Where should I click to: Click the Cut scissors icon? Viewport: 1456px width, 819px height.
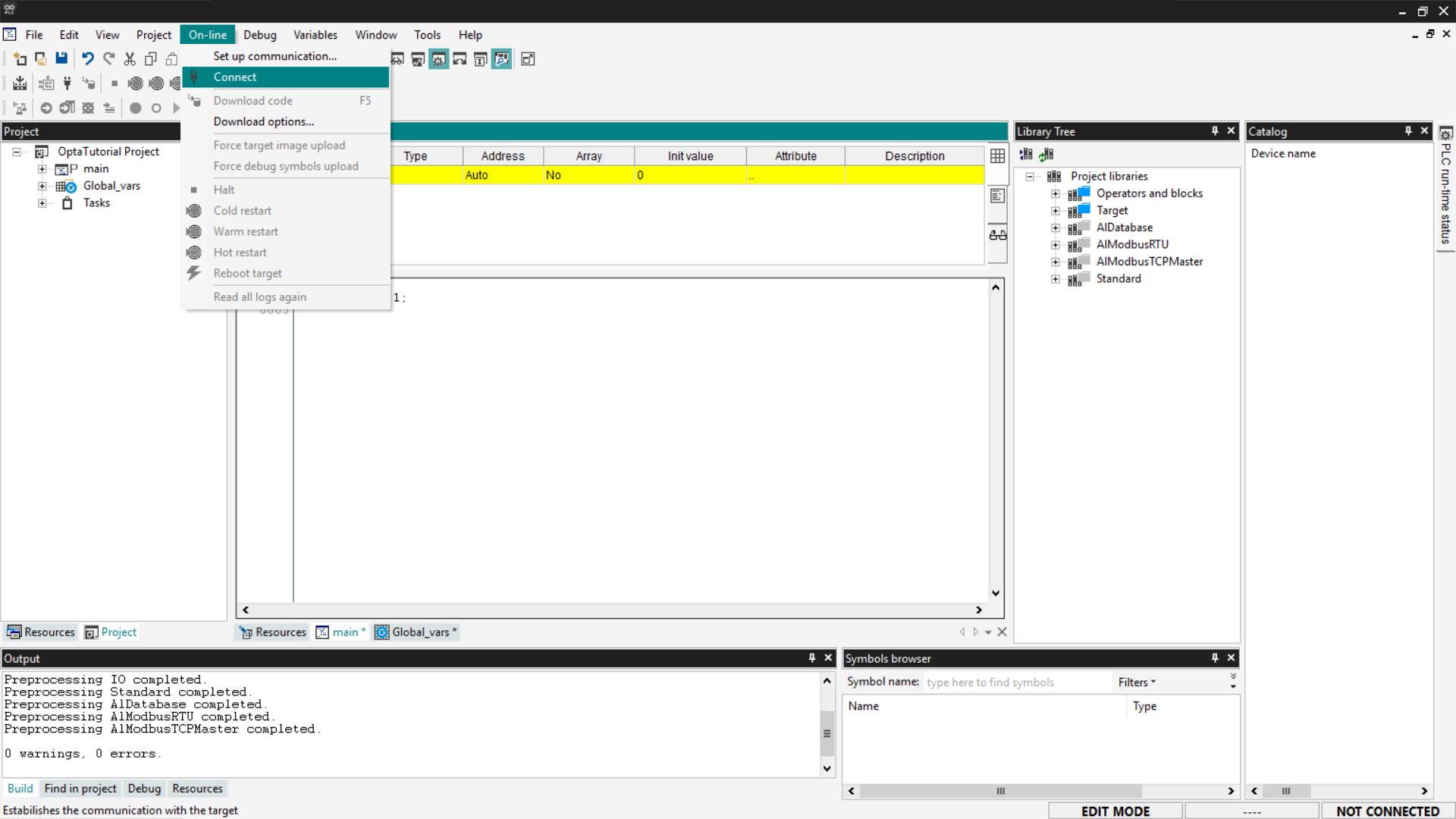coord(130,59)
